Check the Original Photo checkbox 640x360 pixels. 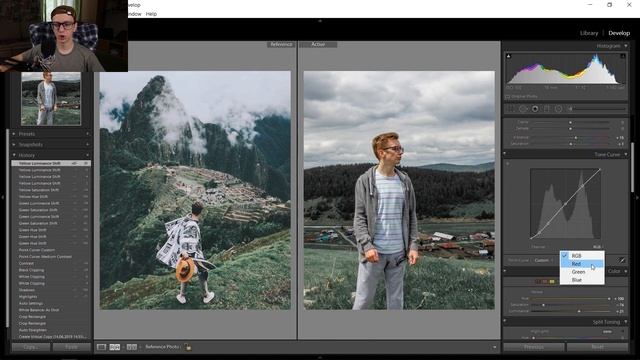[x=507, y=97]
